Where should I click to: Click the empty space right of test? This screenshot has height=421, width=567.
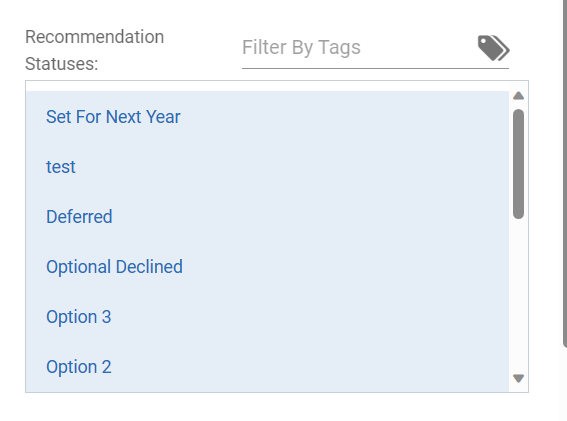[292, 167]
